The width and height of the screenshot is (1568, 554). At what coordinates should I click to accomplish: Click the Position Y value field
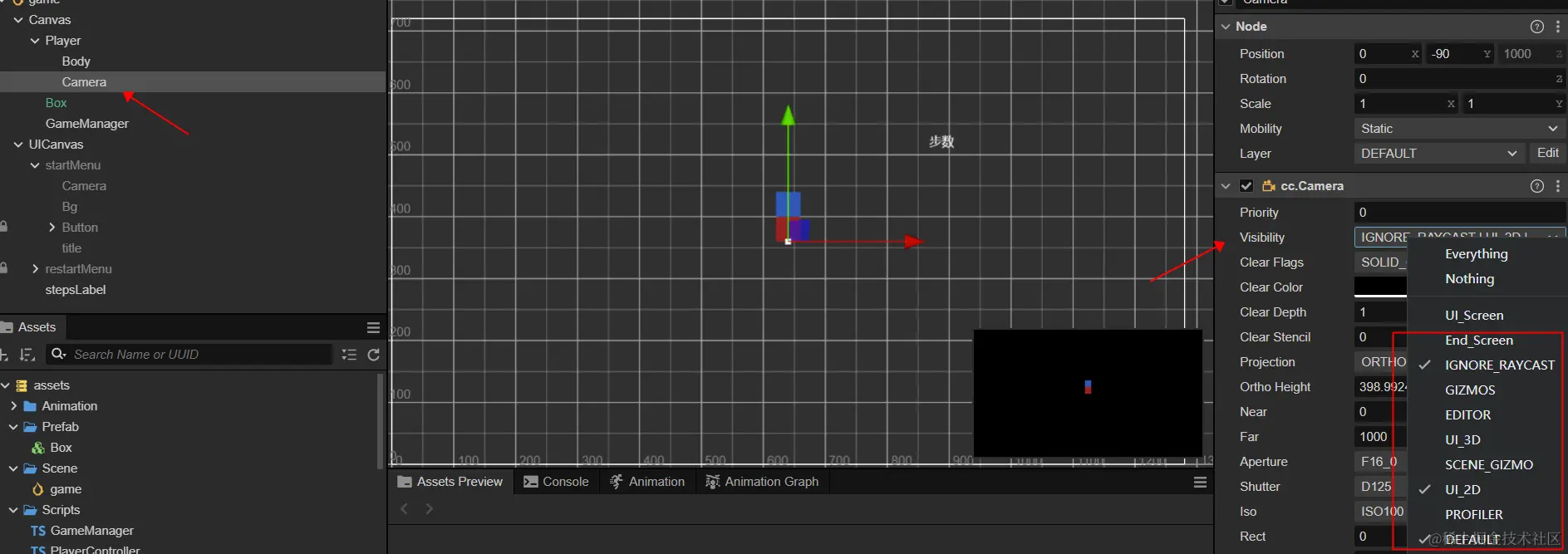click(x=1460, y=54)
